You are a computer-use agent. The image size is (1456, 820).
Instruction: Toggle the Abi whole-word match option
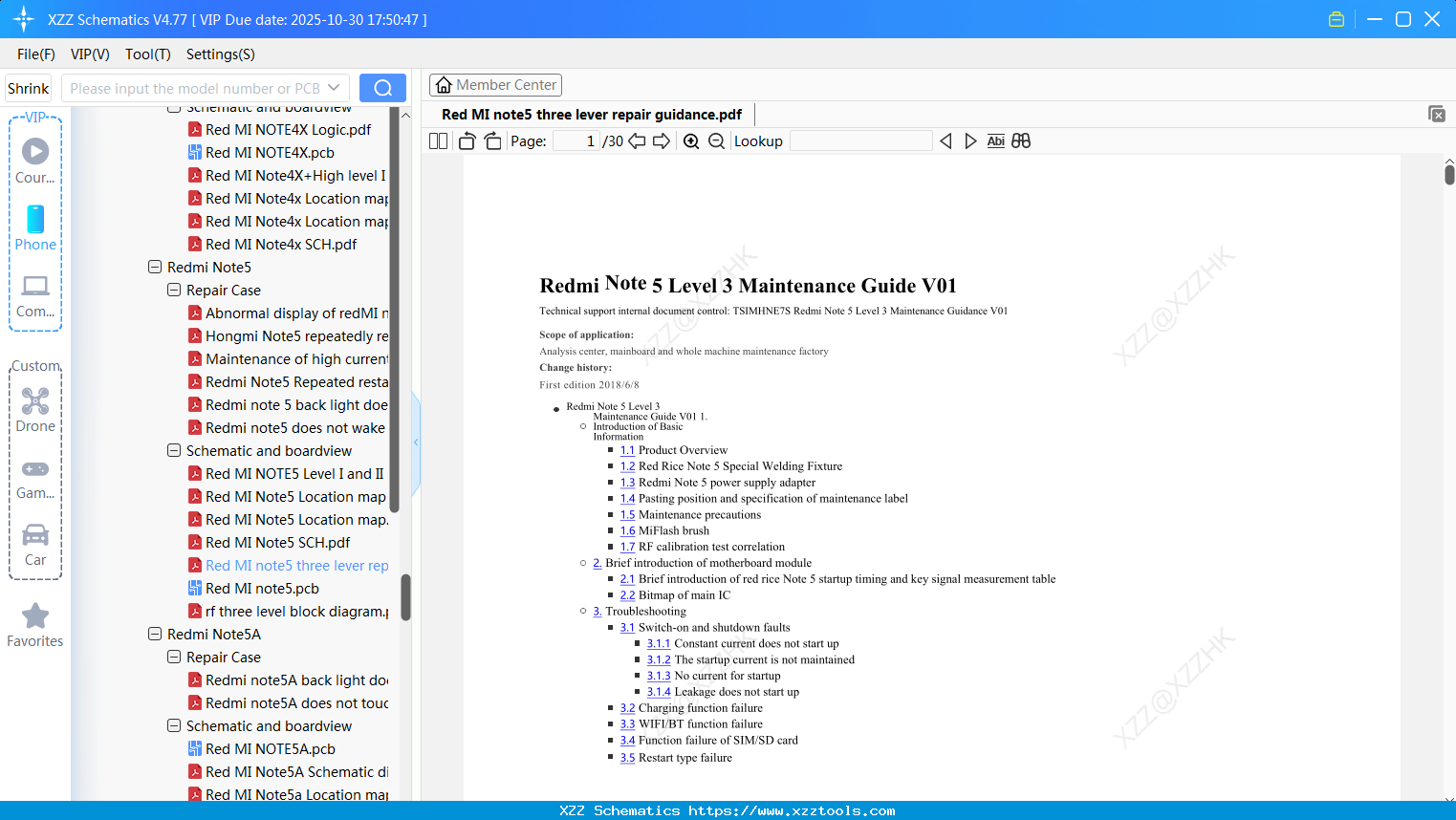pyautogui.click(x=996, y=141)
